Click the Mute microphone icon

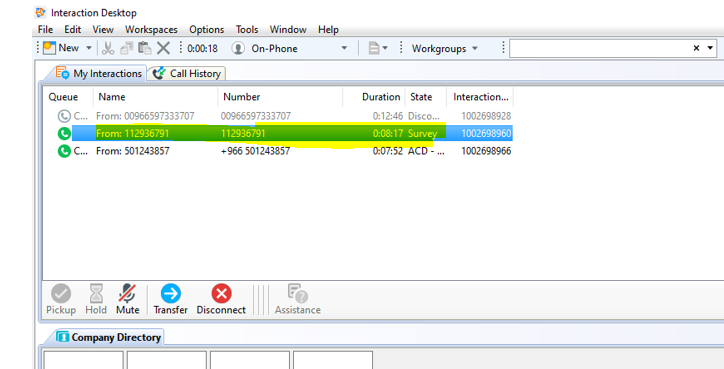[127, 293]
